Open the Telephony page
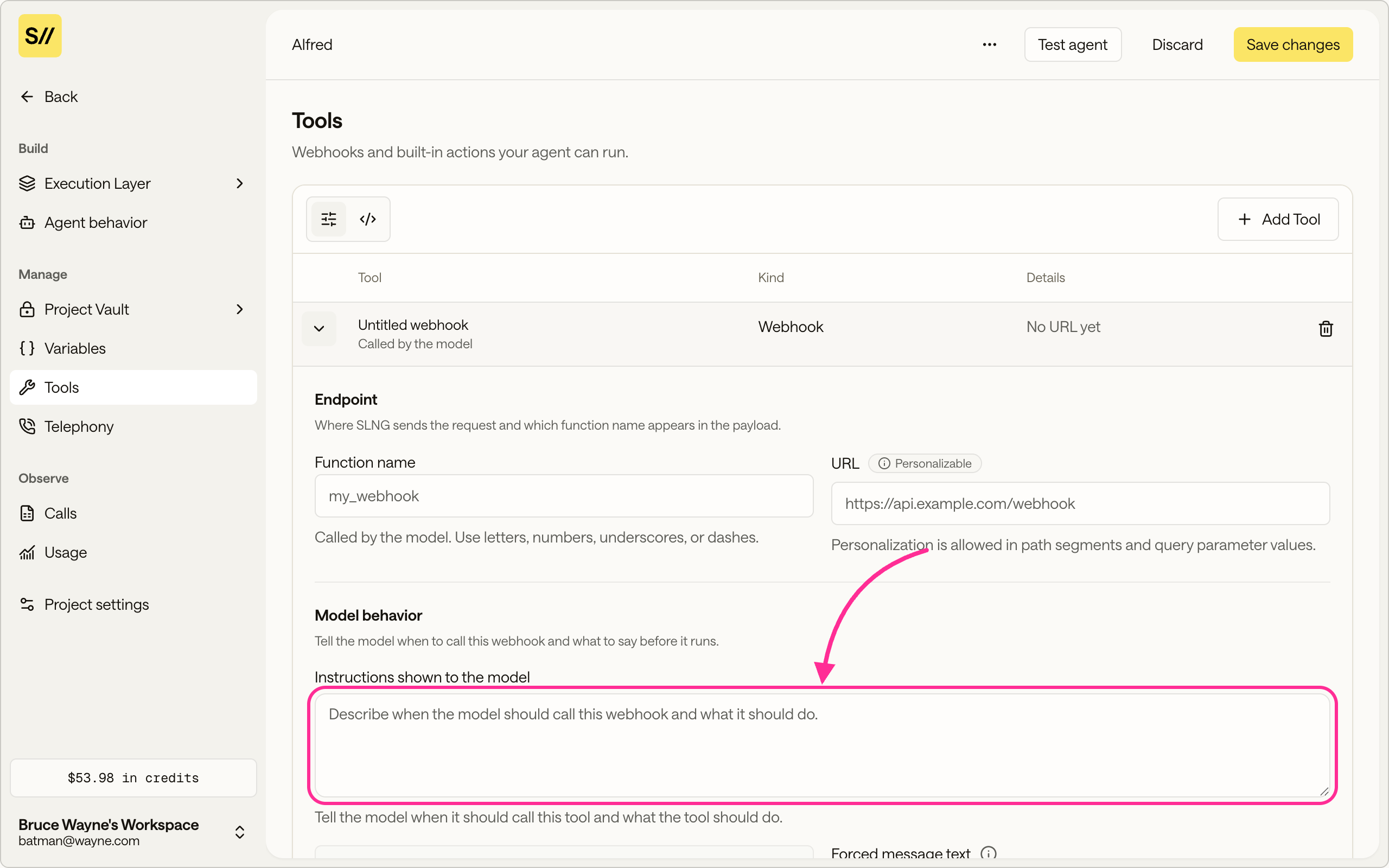 pos(133,426)
